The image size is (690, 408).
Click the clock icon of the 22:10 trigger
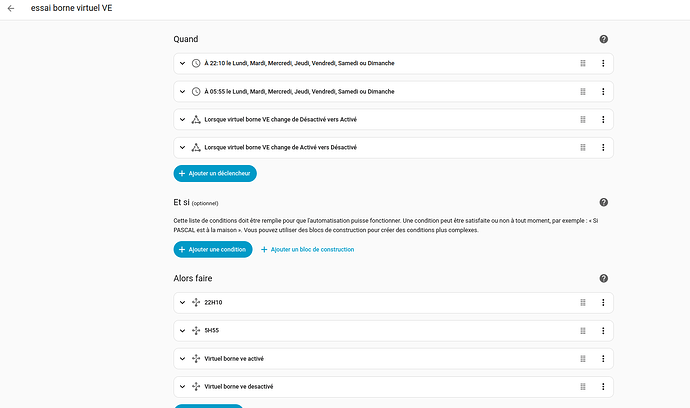pyautogui.click(x=196, y=63)
